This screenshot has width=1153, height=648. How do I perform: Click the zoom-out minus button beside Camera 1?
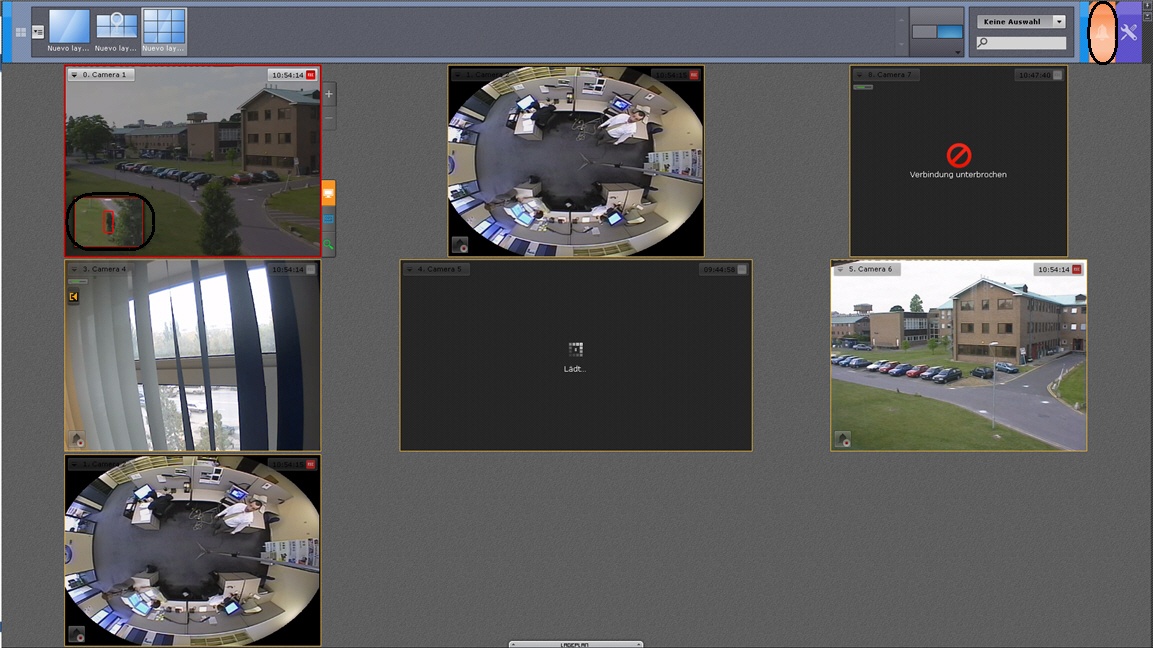tap(329, 118)
